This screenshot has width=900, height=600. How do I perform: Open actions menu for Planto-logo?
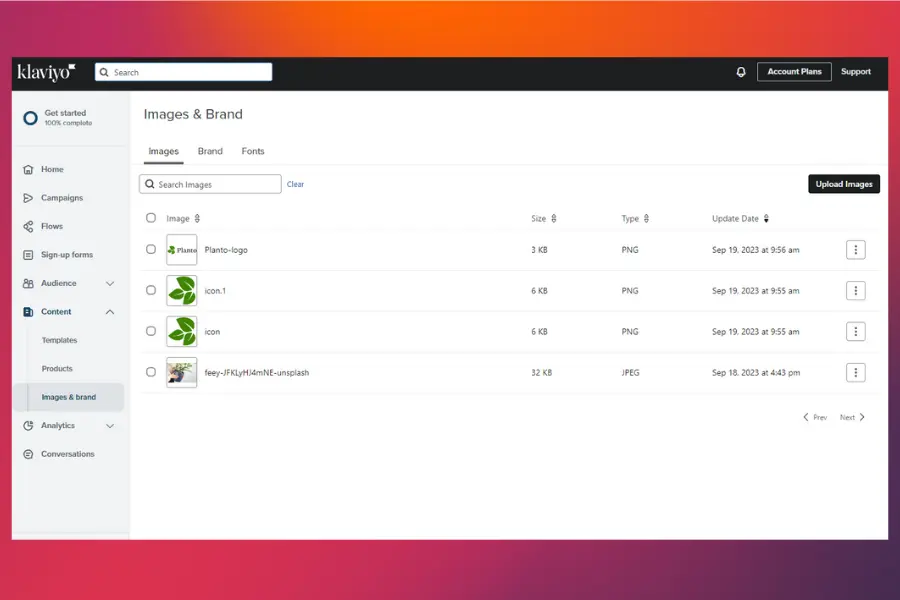855,250
